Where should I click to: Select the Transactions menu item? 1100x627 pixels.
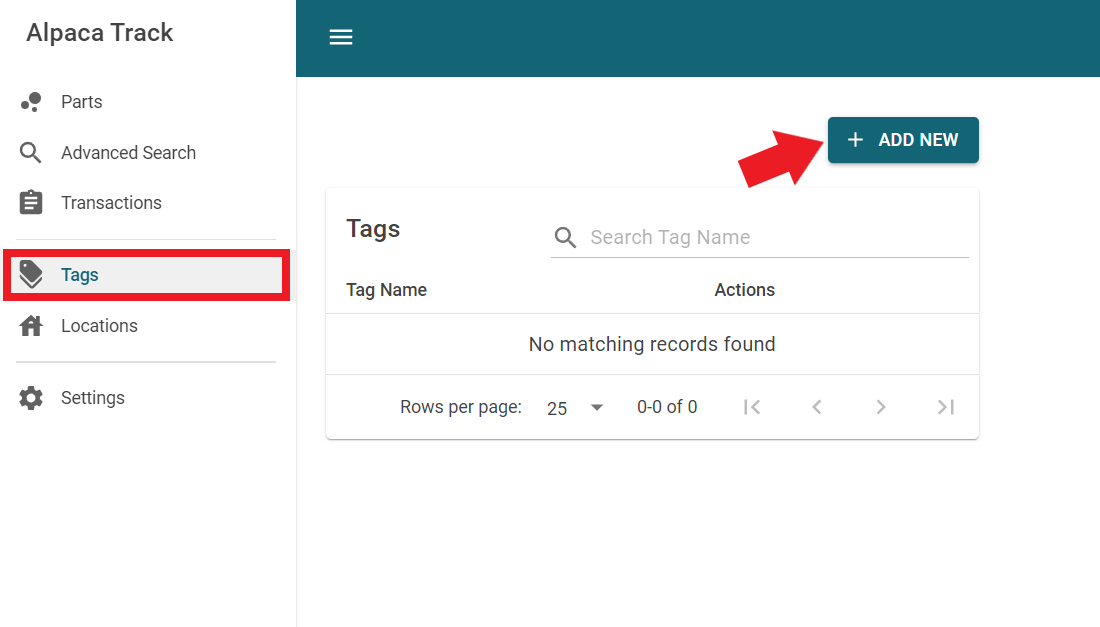pyautogui.click(x=111, y=203)
